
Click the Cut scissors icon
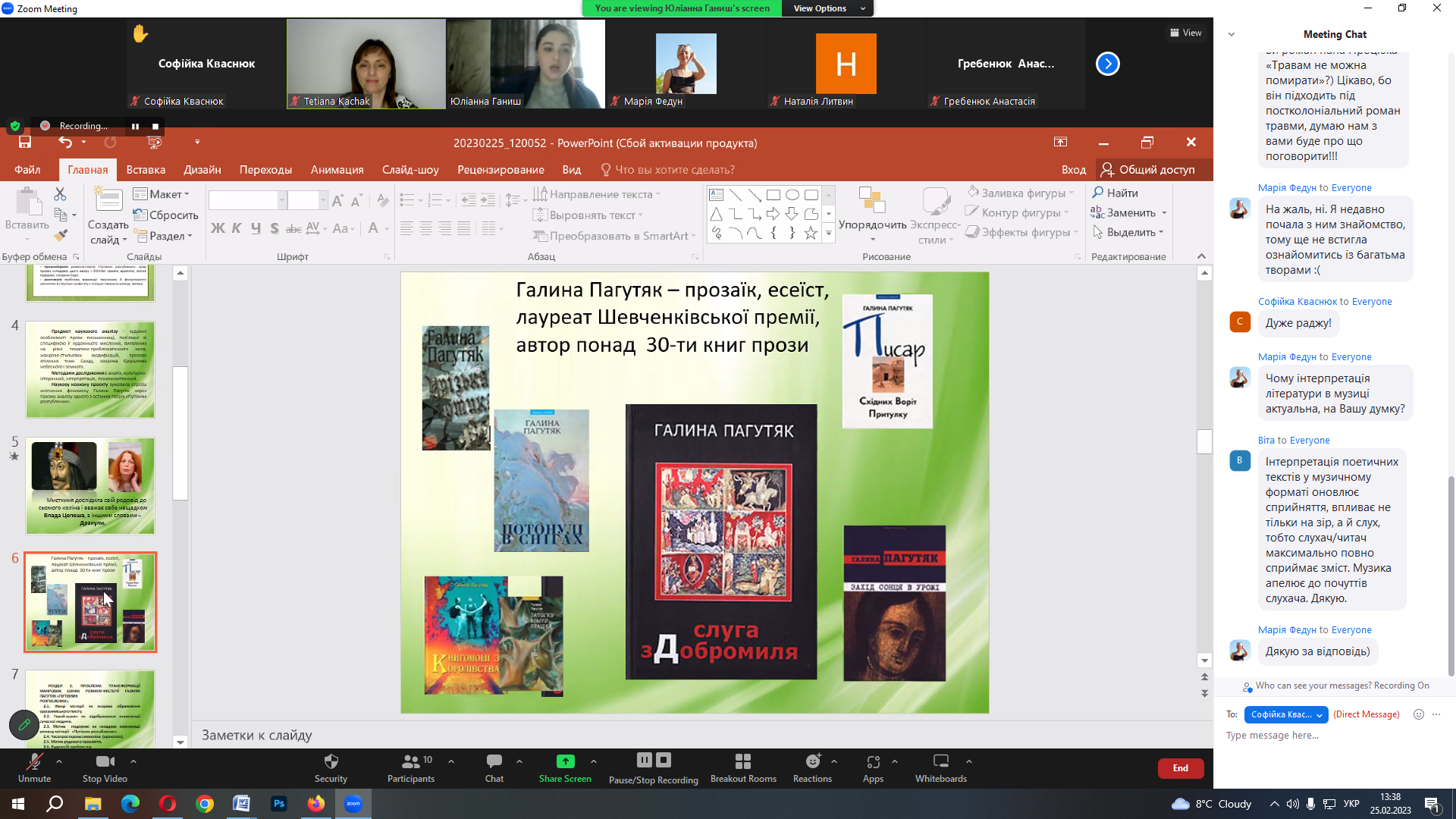[61, 194]
